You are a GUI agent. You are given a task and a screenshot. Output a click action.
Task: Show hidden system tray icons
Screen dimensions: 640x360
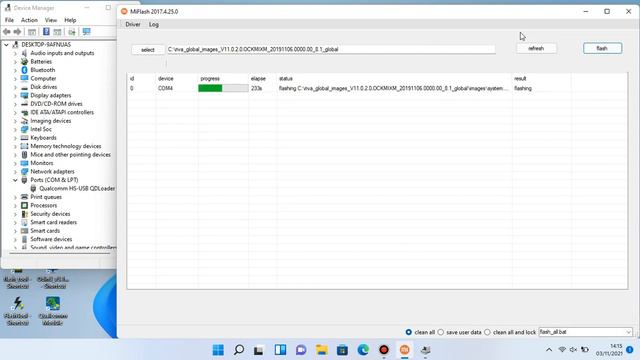(549, 350)
